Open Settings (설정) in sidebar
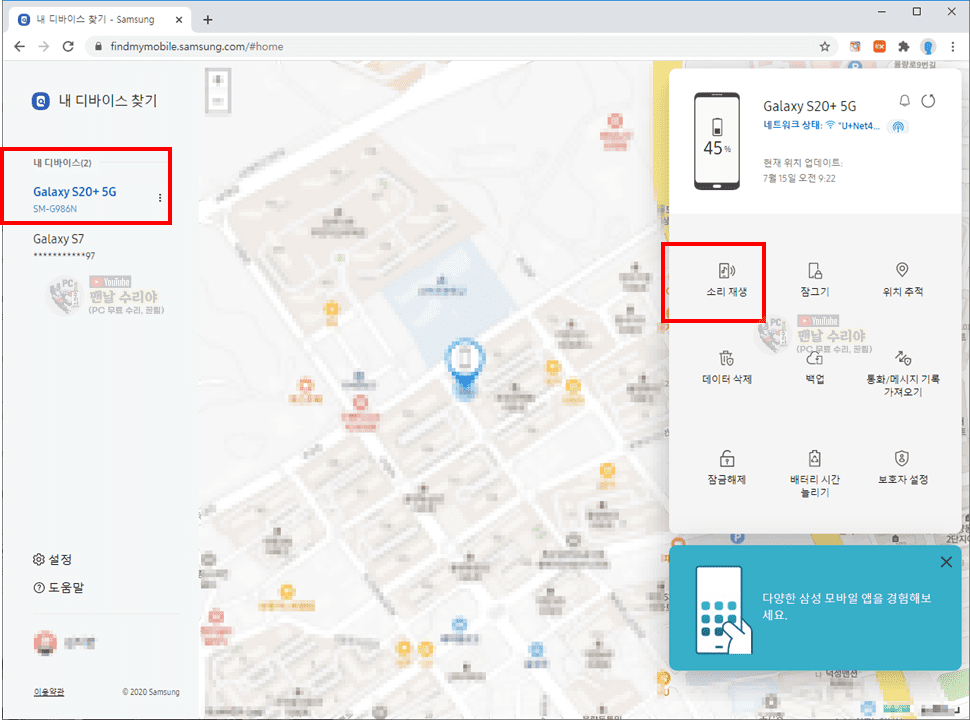 pyautogui.click(x=52, y=559)
